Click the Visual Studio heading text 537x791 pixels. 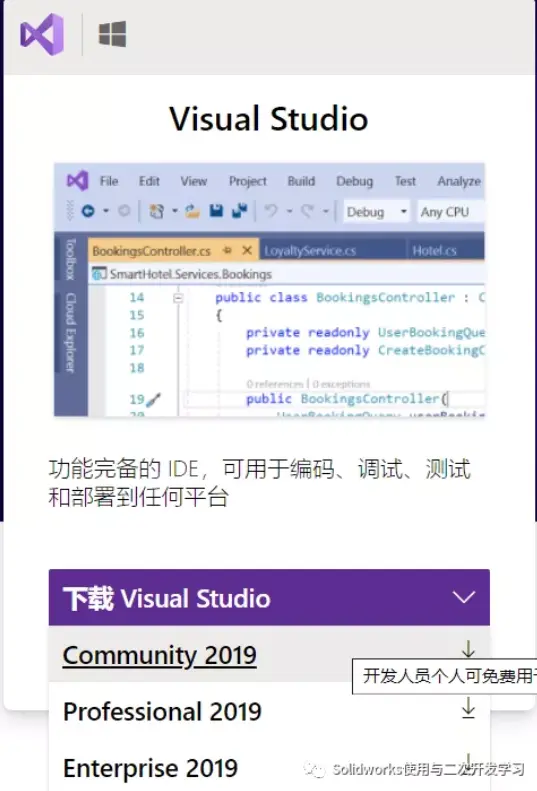268,119
